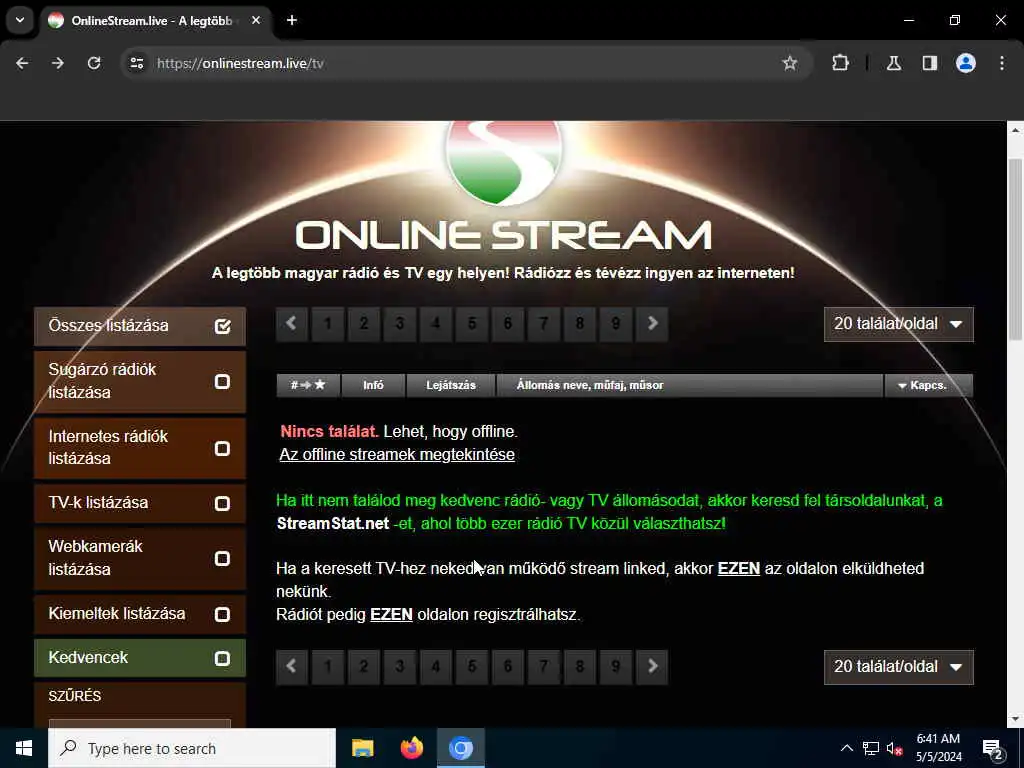
Task: Click the page vertical scrollbar thumb
Action: (1016, 248)
